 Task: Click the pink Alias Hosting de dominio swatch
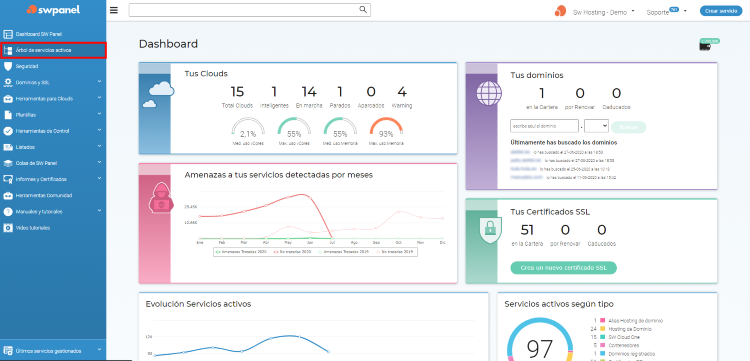(603, 320)
